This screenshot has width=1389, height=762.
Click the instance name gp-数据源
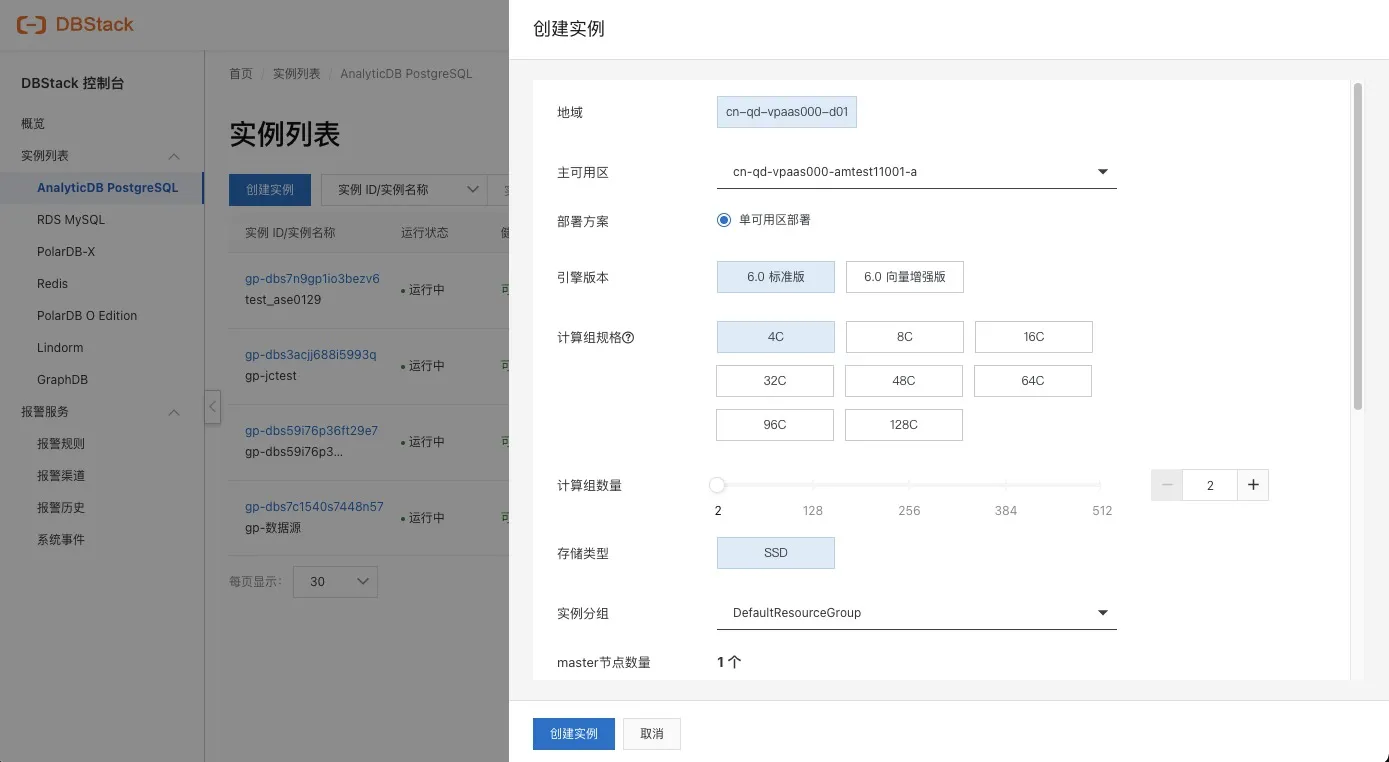273,528
